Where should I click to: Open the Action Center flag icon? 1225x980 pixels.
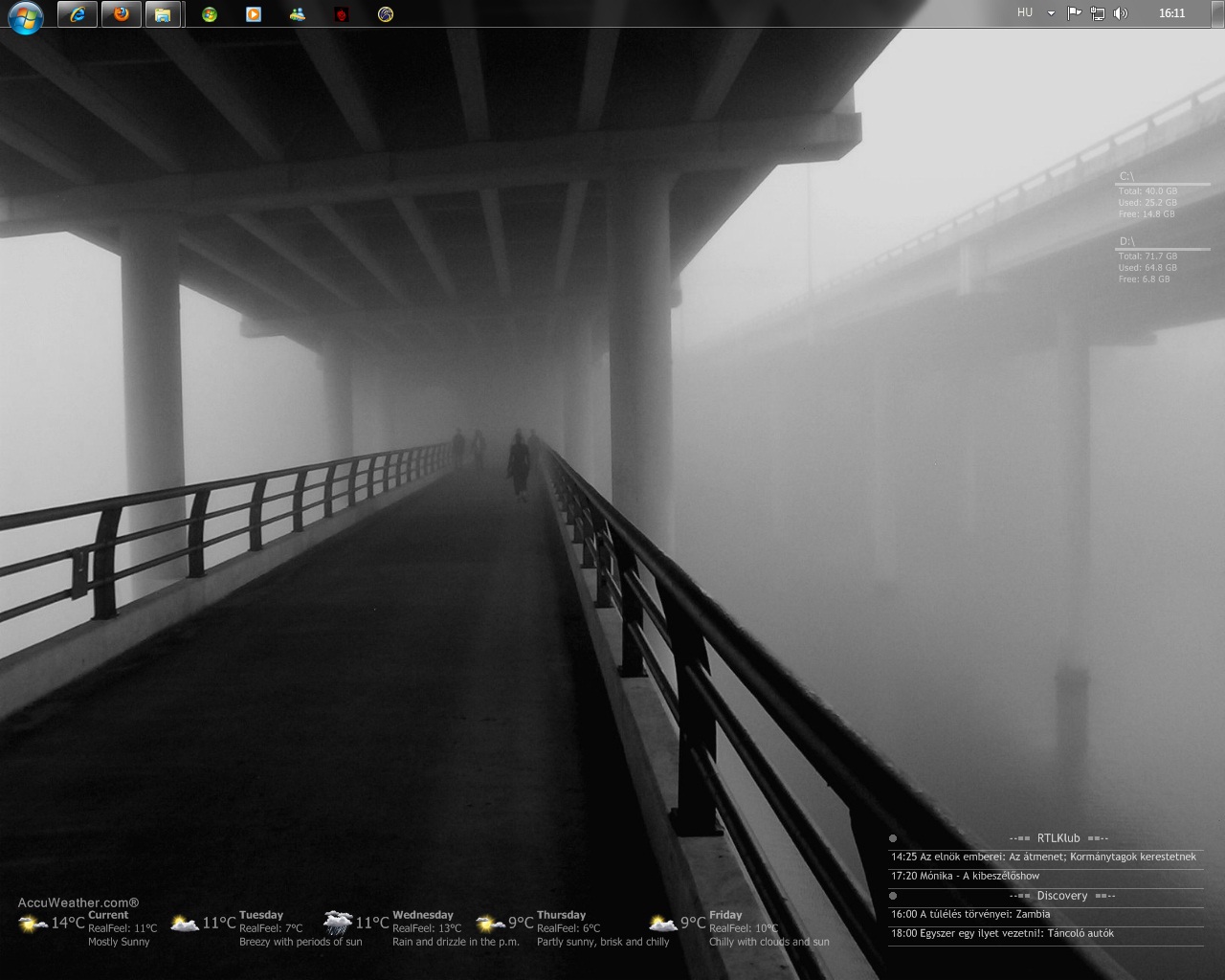click(x=1074, y=13)
